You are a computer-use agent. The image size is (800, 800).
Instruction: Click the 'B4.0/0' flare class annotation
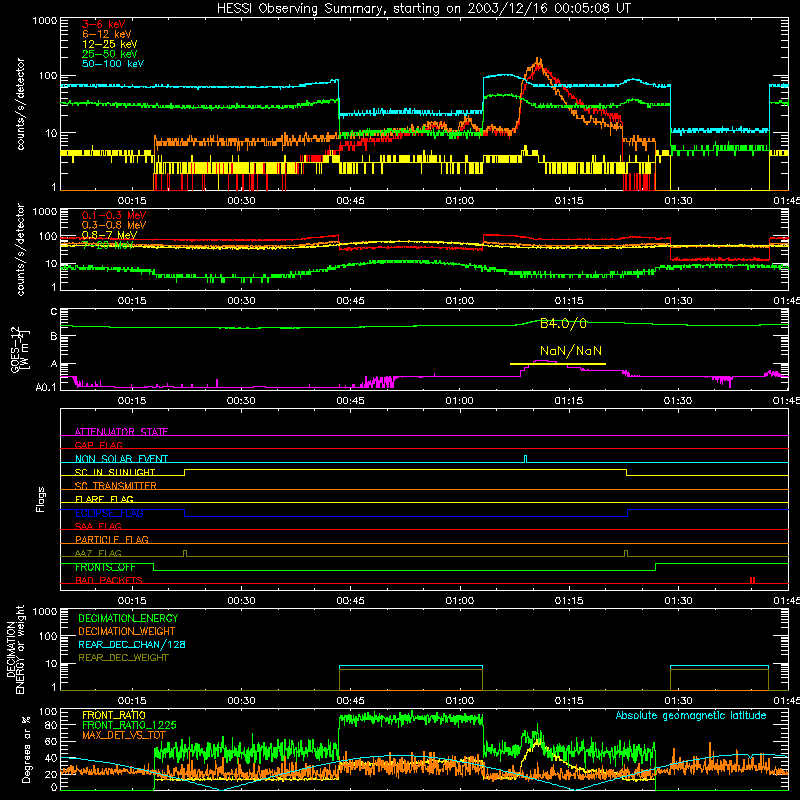coord(563,323)
